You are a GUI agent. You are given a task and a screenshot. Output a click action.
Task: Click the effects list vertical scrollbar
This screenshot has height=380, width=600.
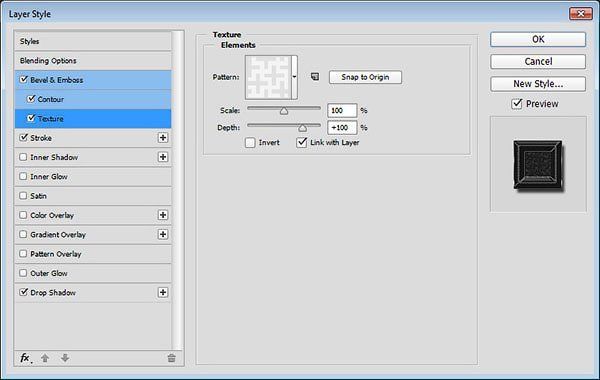[176, 190]
